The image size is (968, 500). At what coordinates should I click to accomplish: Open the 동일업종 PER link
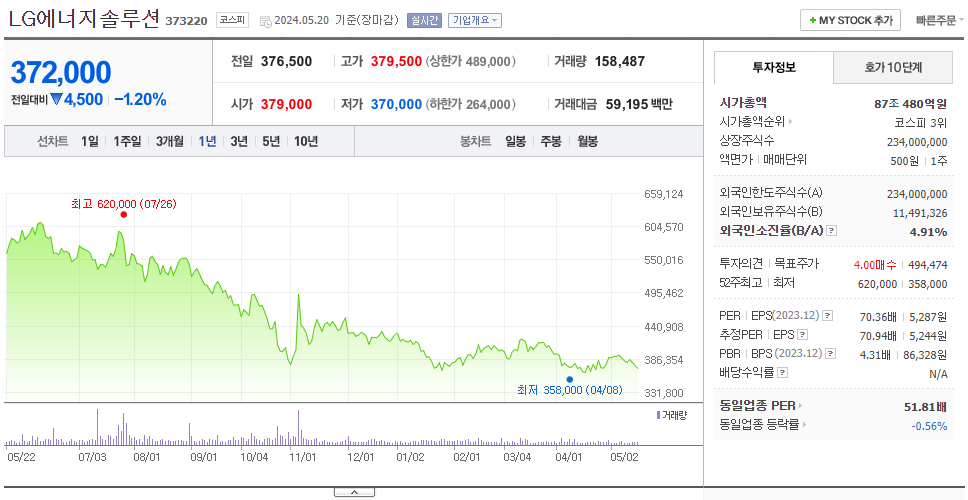[x=757, y=406]
